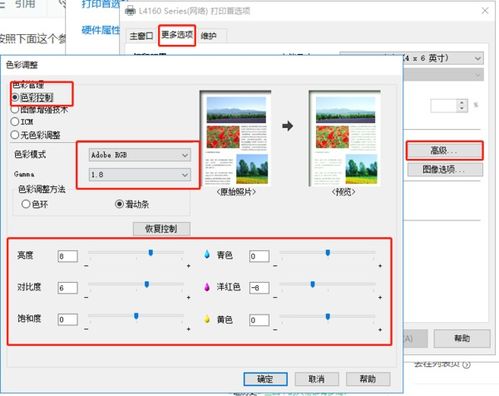The image size is (499, 396).
Task: Click the printer icon in title bar
Action: [x=130, y=11]
